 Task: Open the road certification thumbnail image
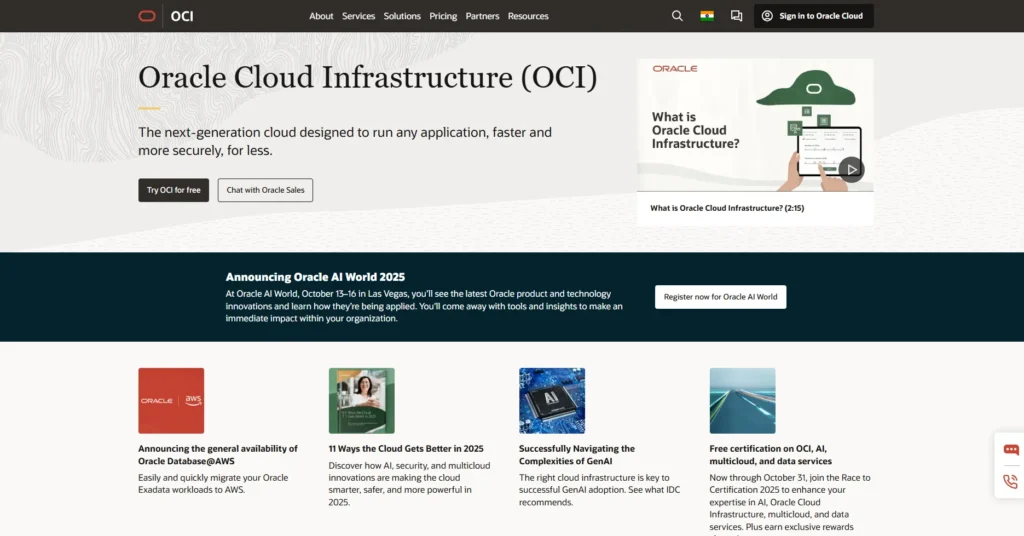[x=743, y=401]
